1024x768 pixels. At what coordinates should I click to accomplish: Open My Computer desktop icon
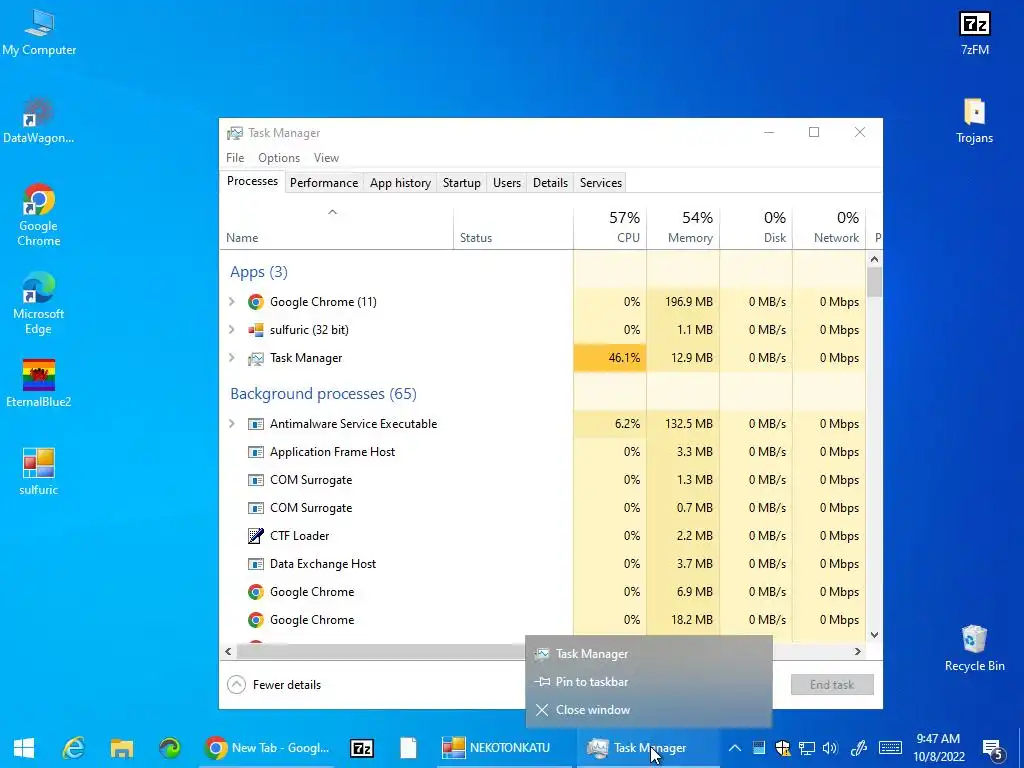[39, 33]
